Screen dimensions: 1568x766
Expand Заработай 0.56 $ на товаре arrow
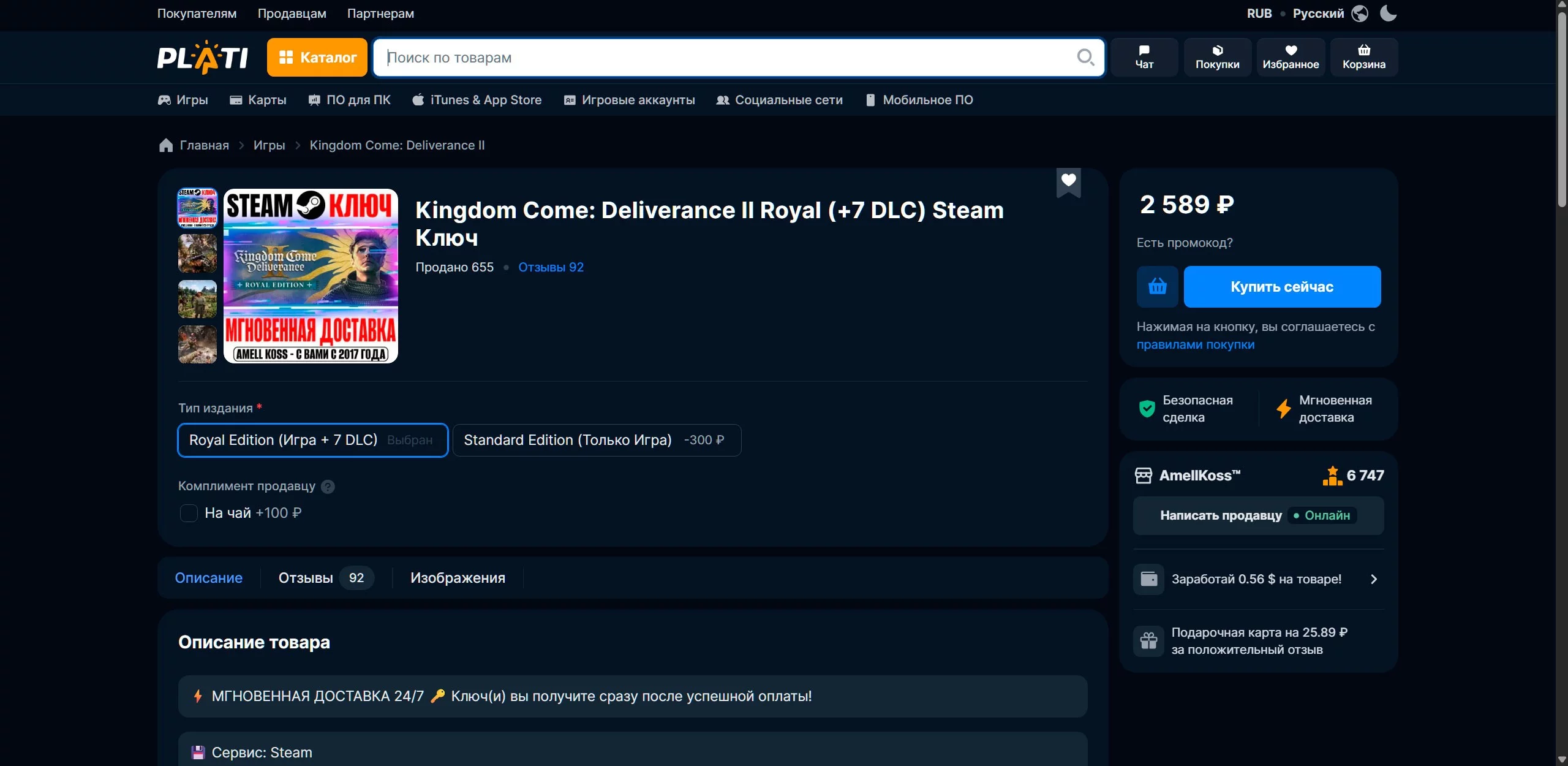[1373, 579]
